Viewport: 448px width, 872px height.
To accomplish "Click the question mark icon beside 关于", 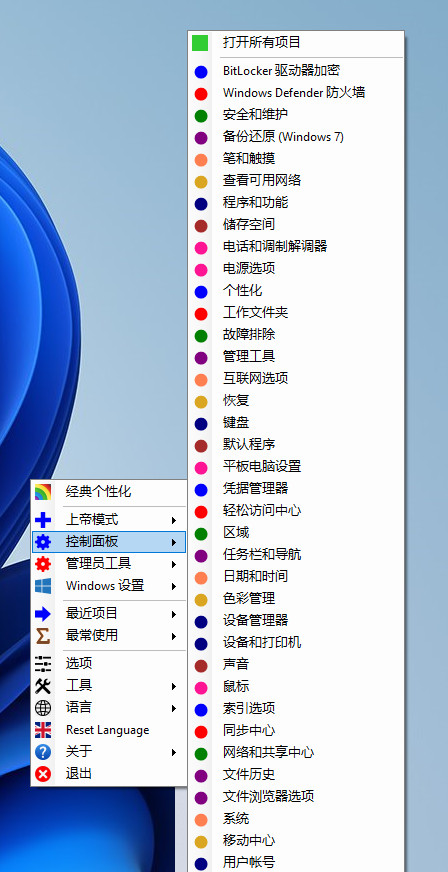I will [43, 752].
